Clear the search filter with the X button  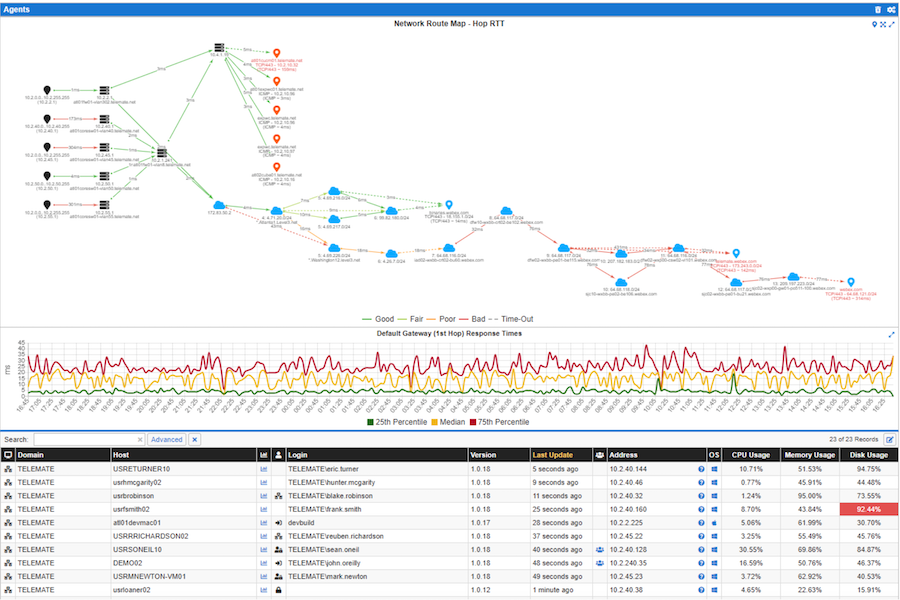[195, 440]
